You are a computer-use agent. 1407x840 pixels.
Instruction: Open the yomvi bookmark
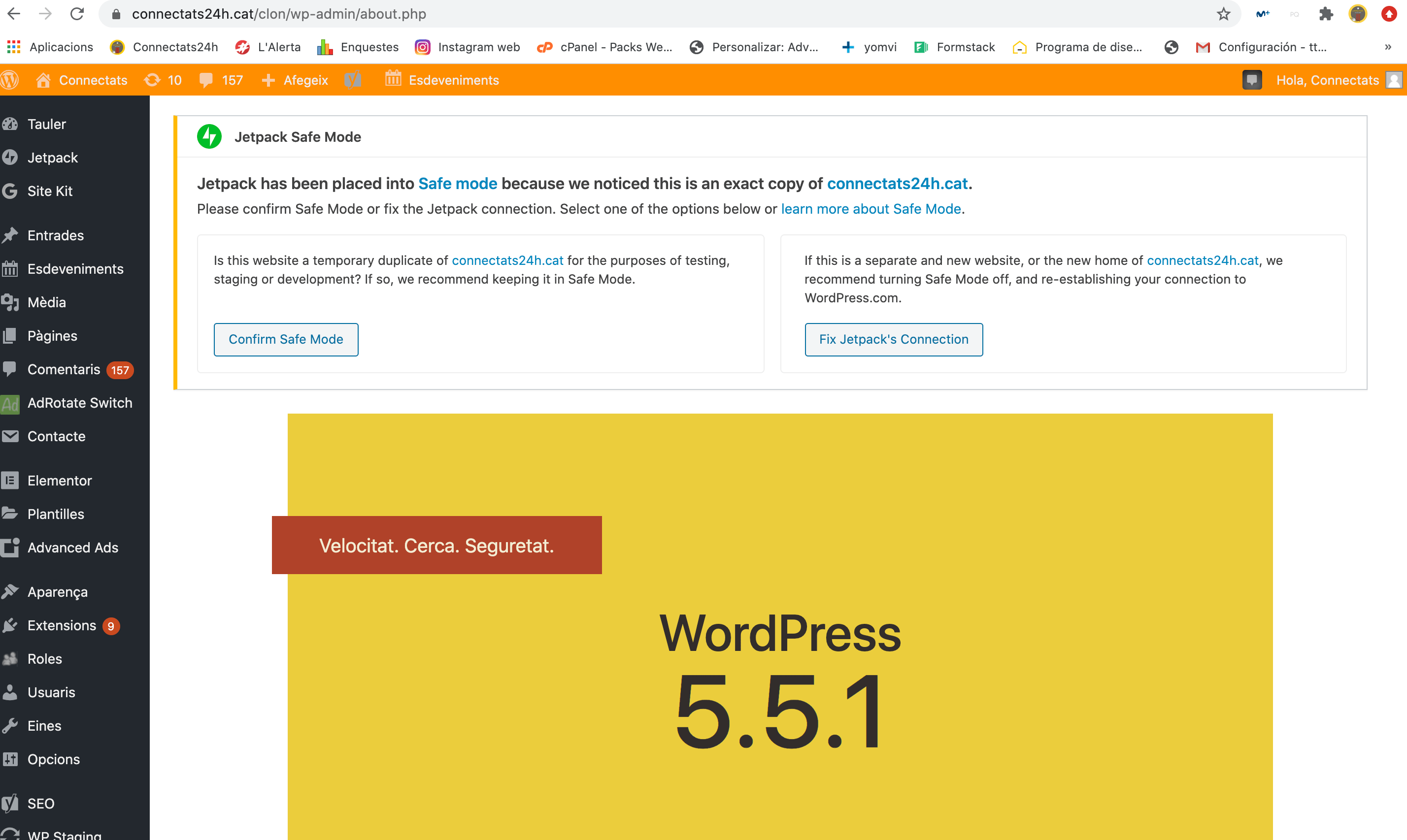click(x=869, y=47)
